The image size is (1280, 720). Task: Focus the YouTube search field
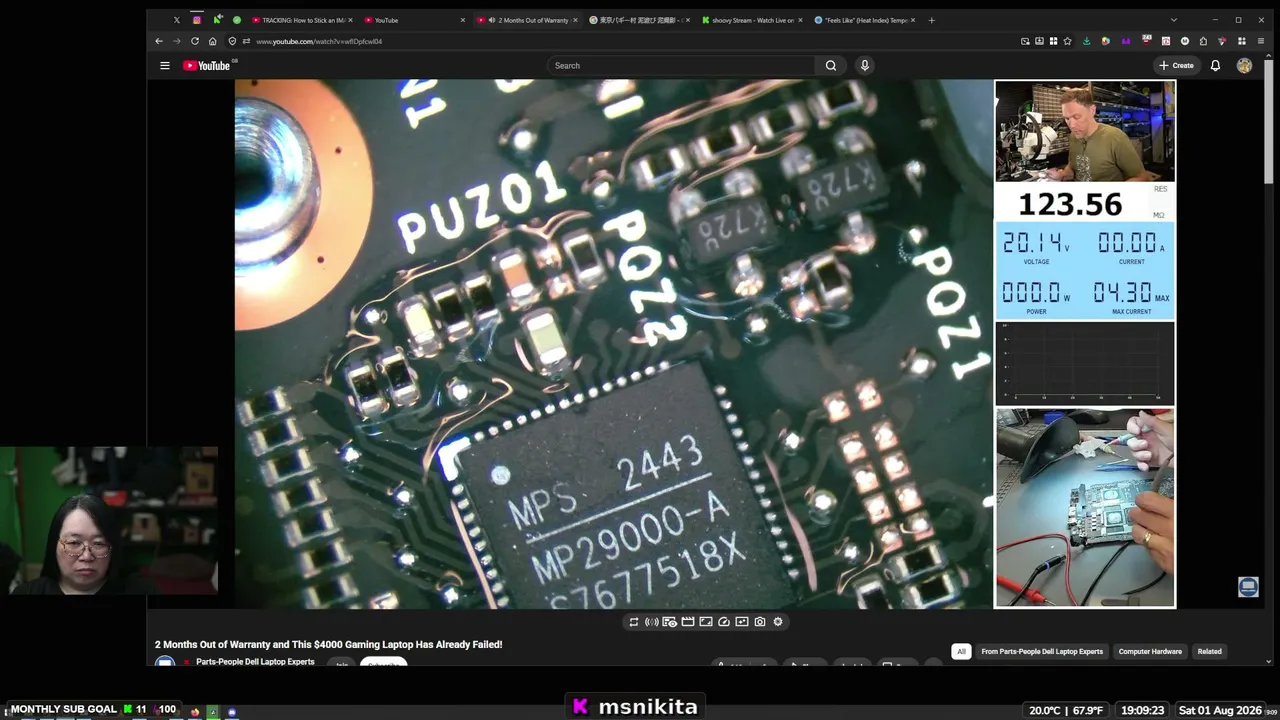pyautogui.click(x=681, y=66)
